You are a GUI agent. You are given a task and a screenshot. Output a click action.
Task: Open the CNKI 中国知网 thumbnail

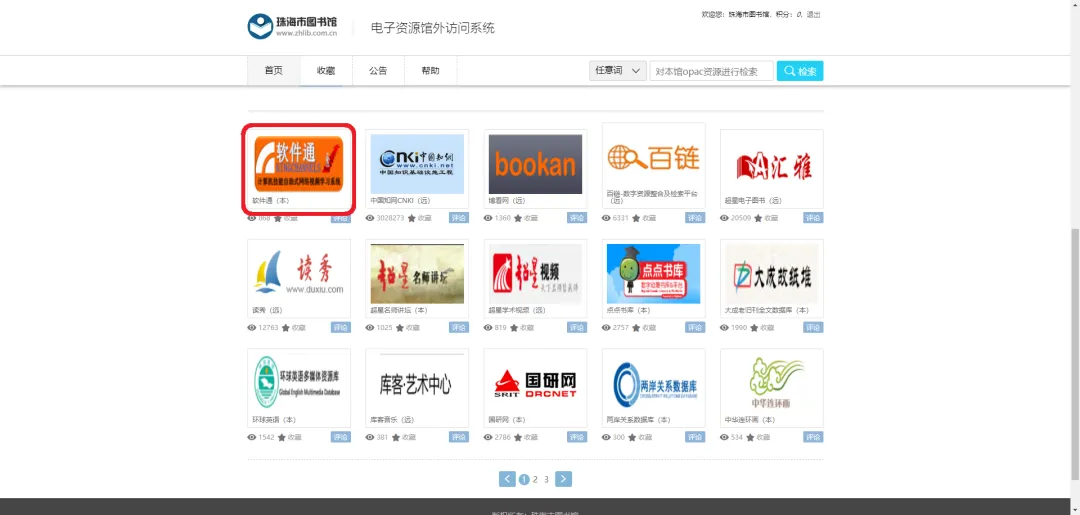click(x=417, y=164)
